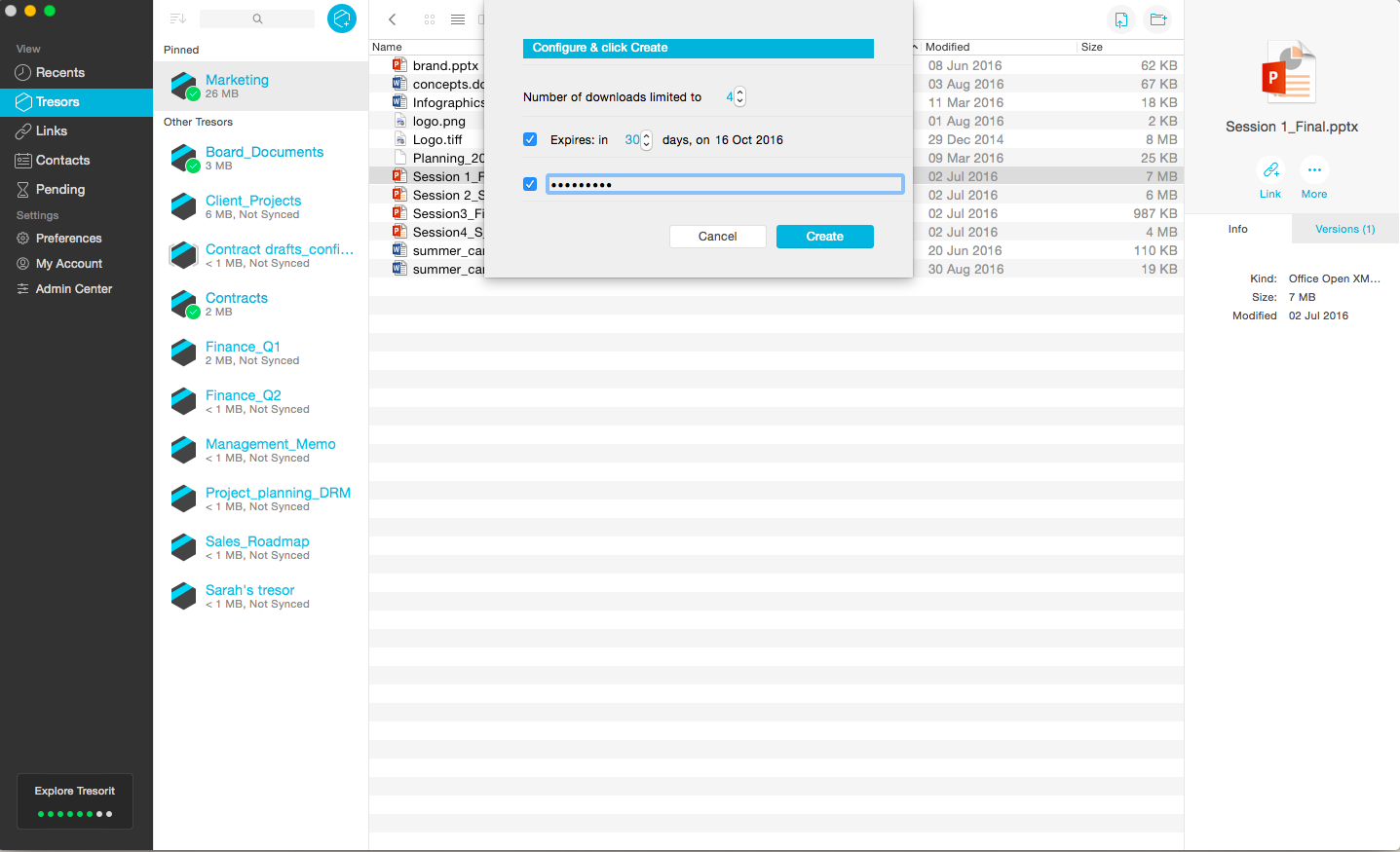Click the logo.png file icon
The image size is (1400, 852).
click(399, 121)
